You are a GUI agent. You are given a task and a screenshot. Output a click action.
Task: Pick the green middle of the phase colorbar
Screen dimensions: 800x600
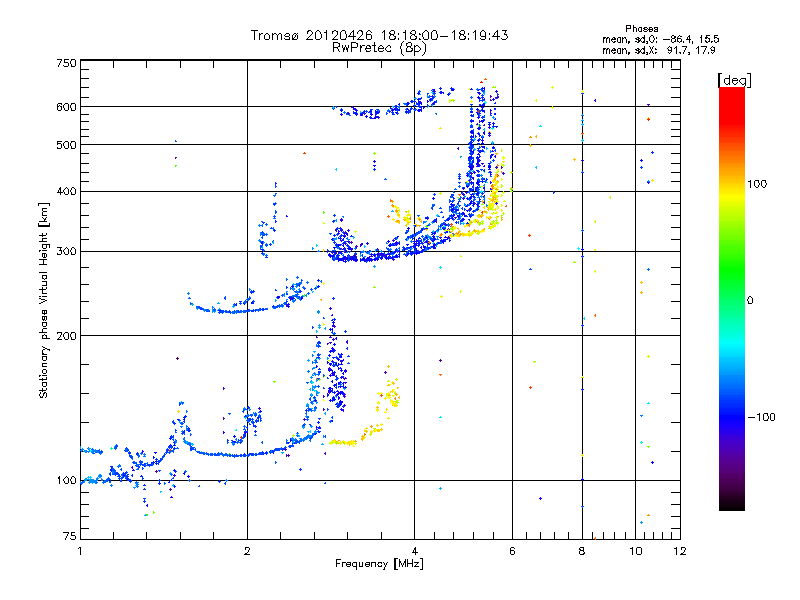point(732,276)
